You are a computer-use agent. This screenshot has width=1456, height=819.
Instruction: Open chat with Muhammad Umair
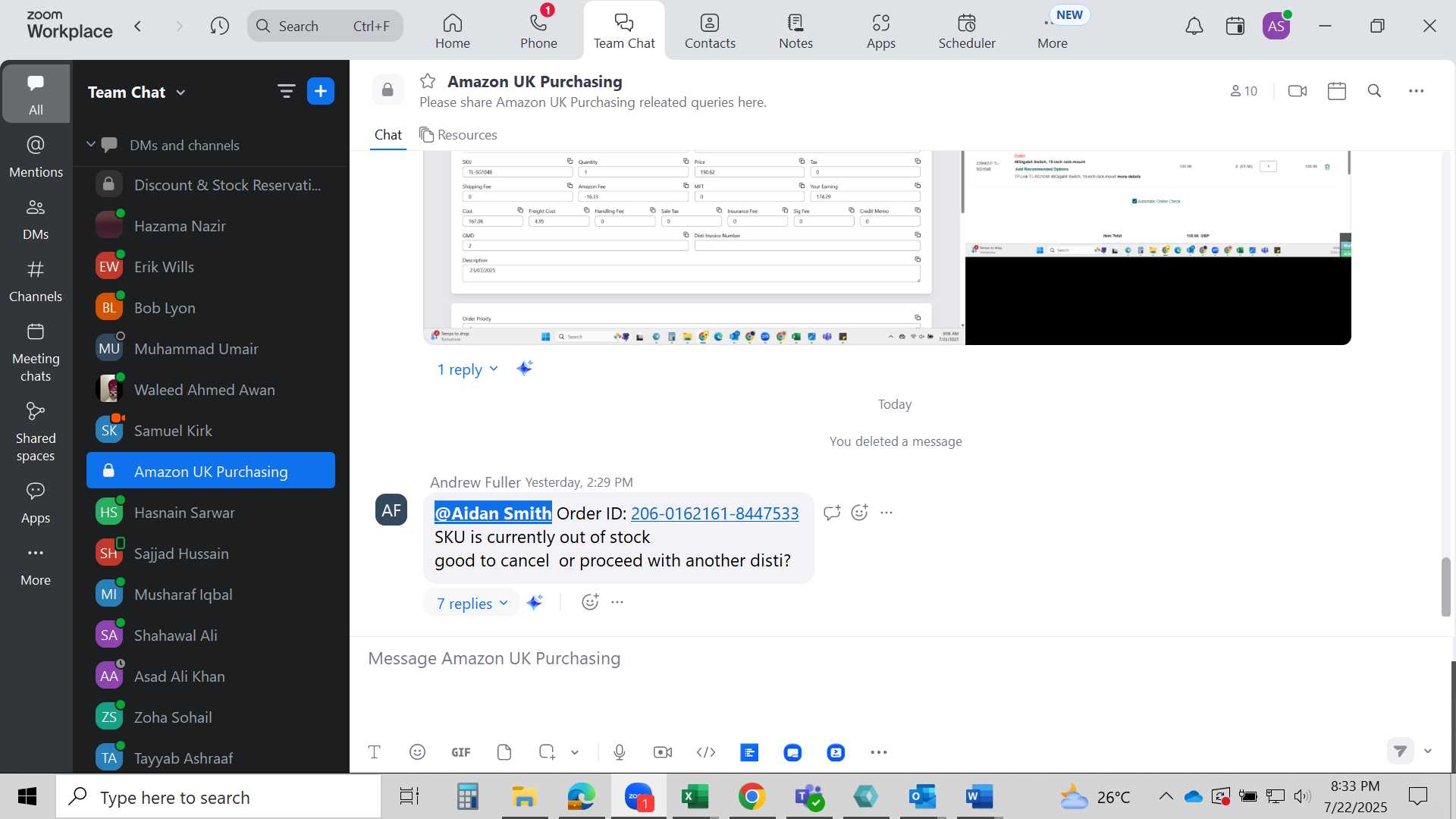click(211, 349)
